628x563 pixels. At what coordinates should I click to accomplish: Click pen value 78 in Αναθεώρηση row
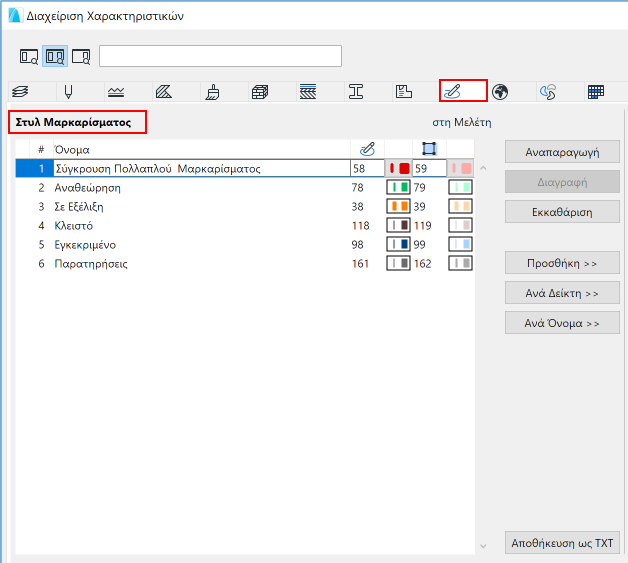(357, 187)
